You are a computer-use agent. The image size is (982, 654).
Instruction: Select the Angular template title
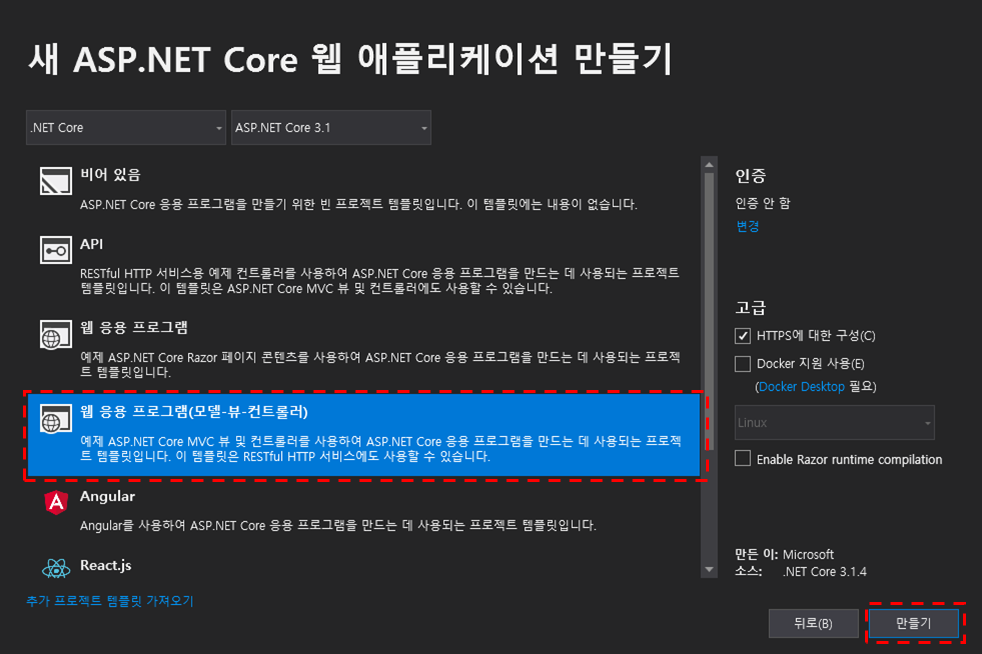(x=107, y=496)
